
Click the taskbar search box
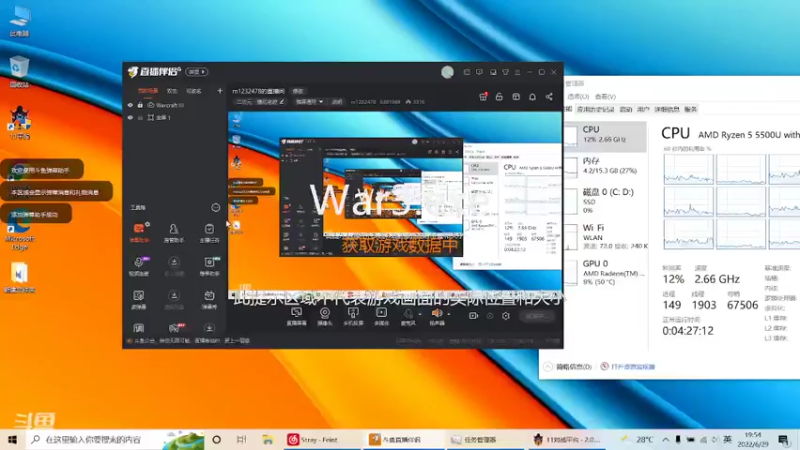click(115, 439)
